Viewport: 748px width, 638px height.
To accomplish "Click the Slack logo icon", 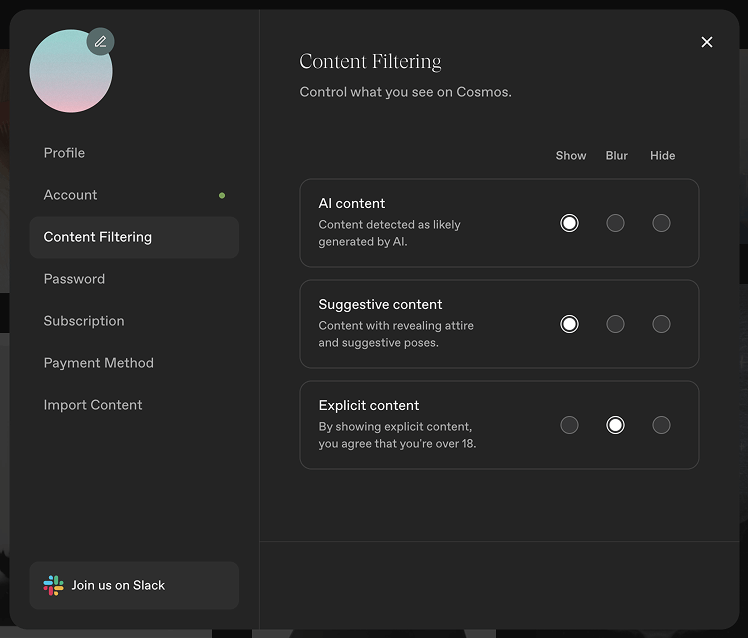I will pos(54,586).
